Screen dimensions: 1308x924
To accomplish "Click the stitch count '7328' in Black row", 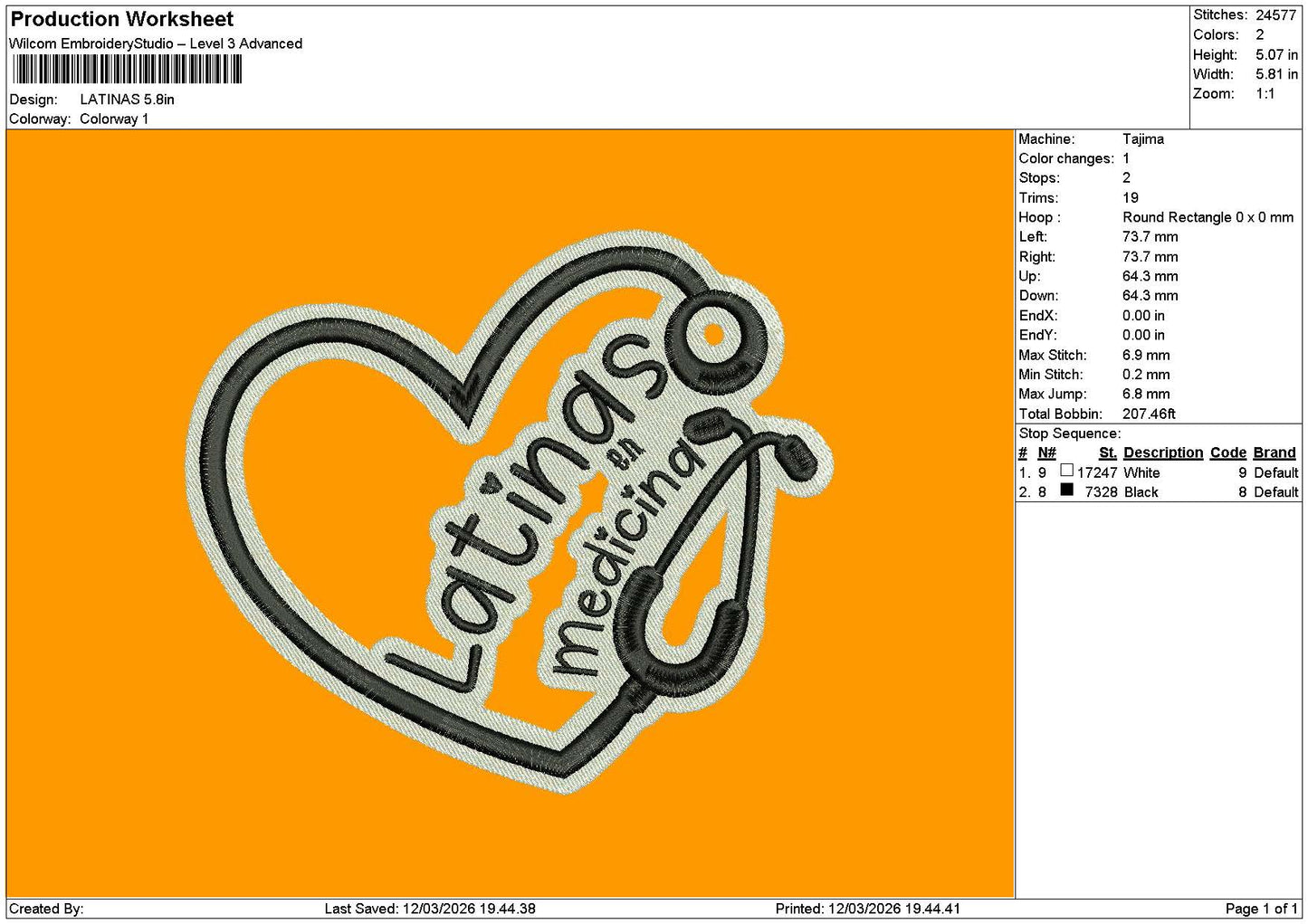I will [1102, 492].
